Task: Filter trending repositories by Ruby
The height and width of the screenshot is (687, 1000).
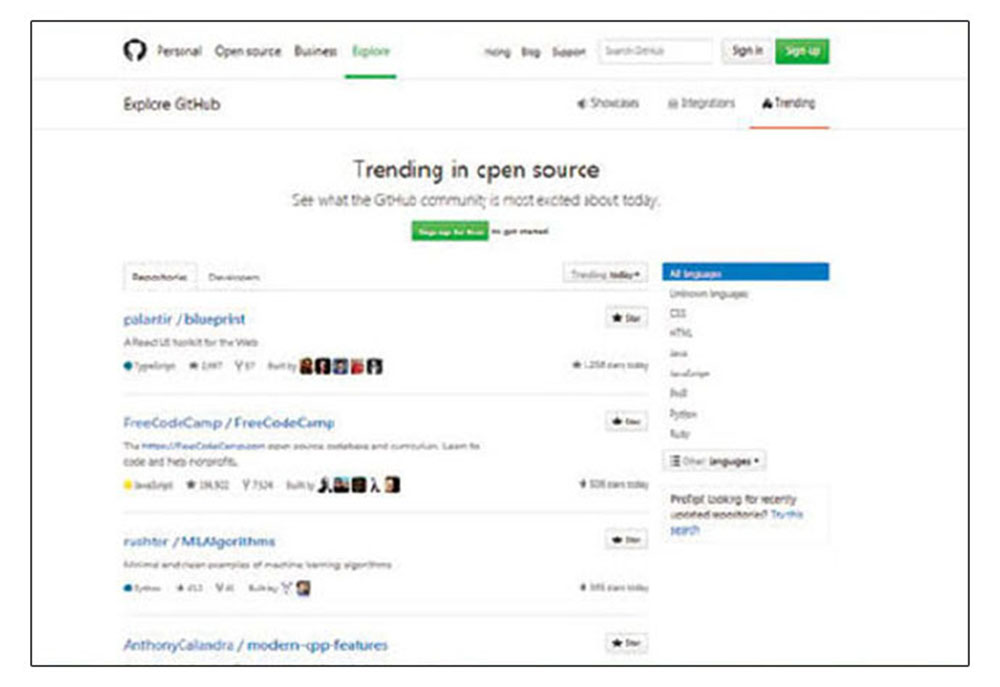Action: coord(679,434)
